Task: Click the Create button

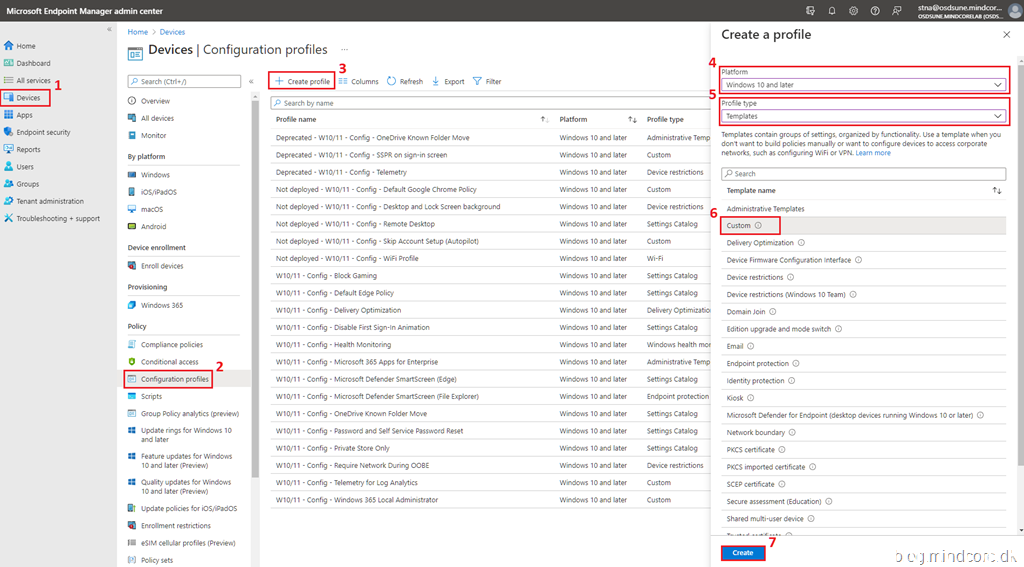Action: click(743, 553)
